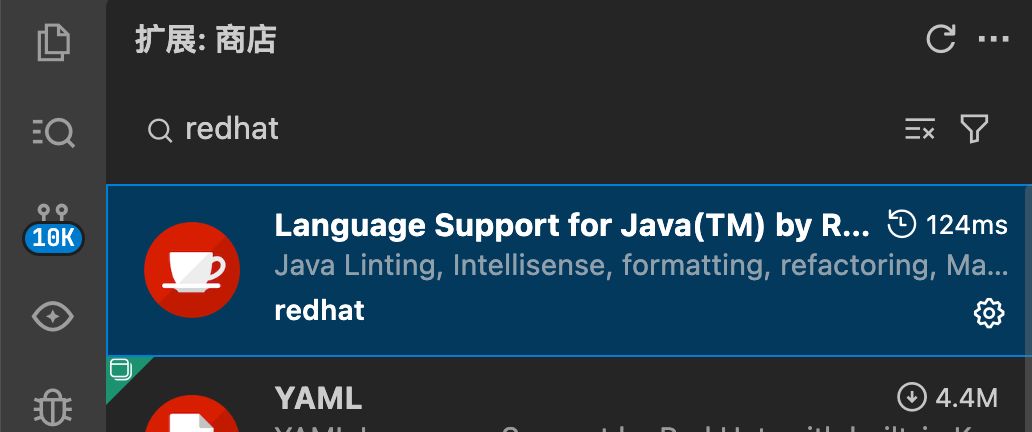This screenshot has height=432, width=1032.
Task: Click the green remote badge on YAML
Action: tap(121, 370)
